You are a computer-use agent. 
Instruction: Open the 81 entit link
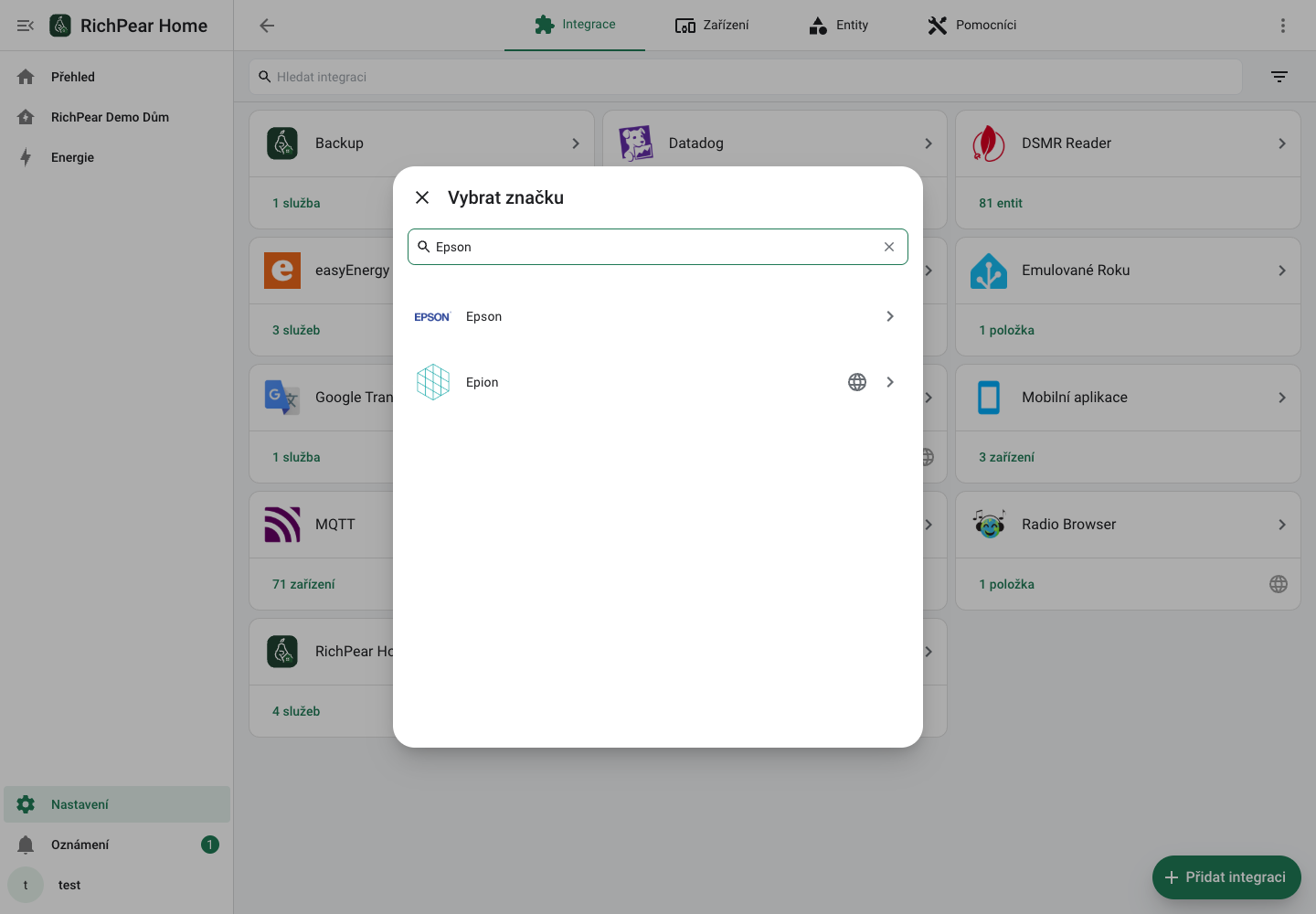(1001, 203)
